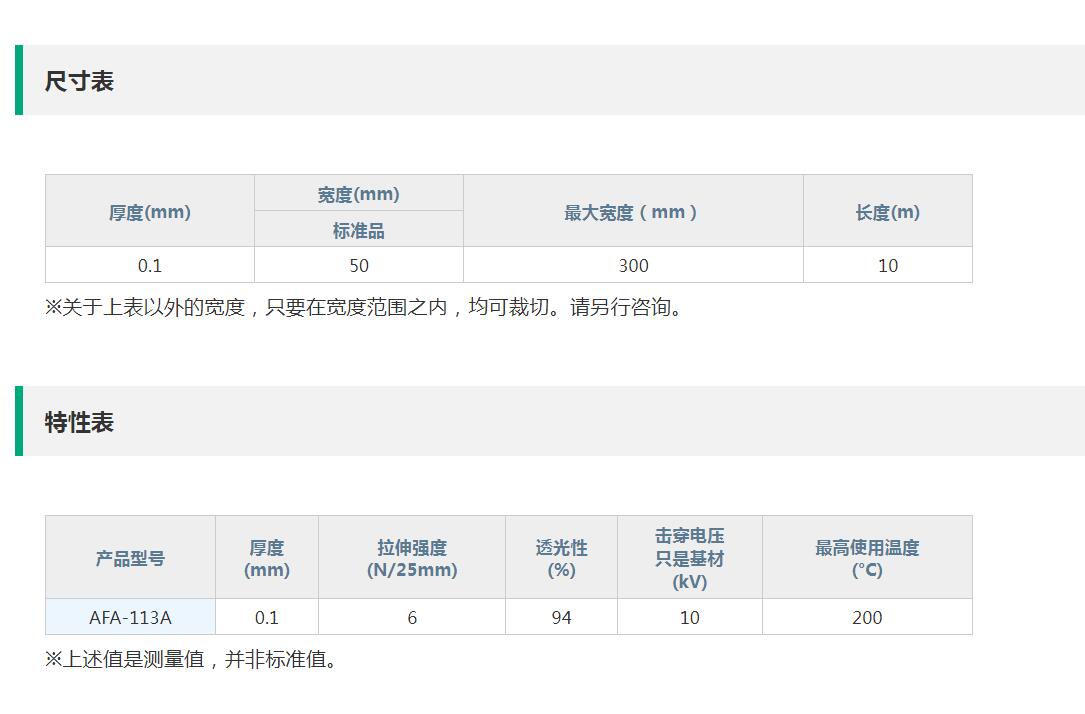Click the 最大宽度（mm）header cell
1085x714 pixels.
(633, 211)
